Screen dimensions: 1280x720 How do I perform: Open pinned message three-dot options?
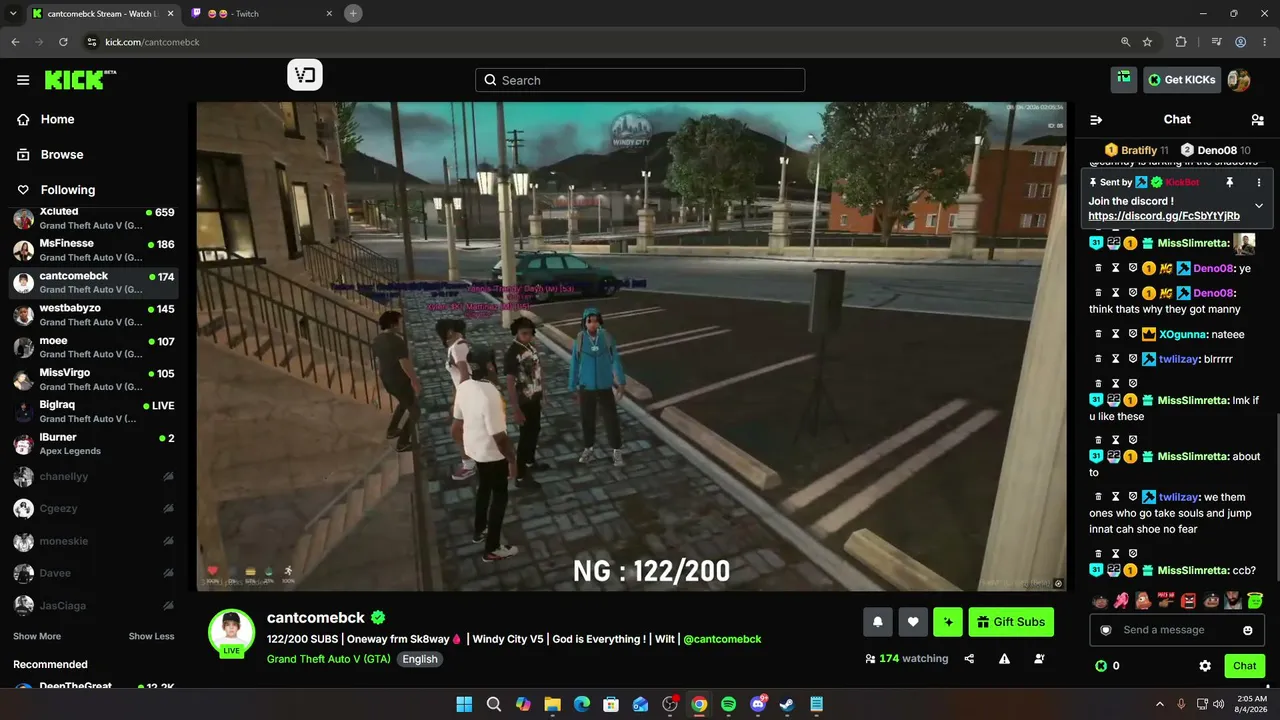pyautogui.click(x=1259, y=183)
